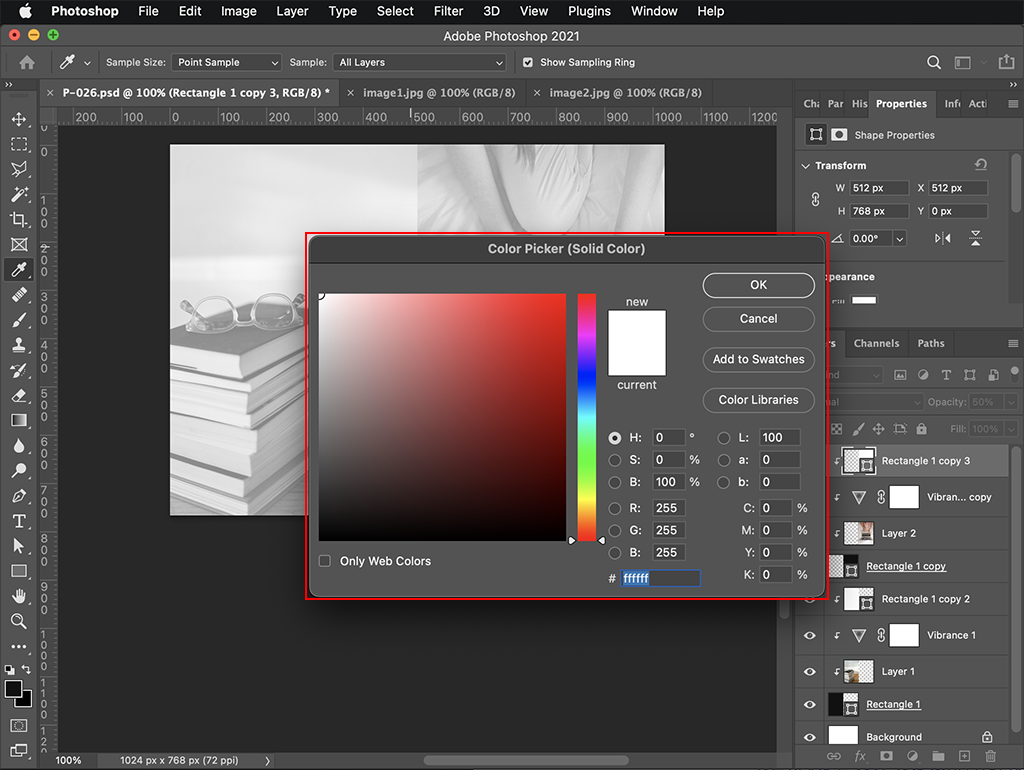Click Cancel in Color Picker
Image resolution: width=1024 pixels, height=770 pixels.
click(x=758, y=319)
